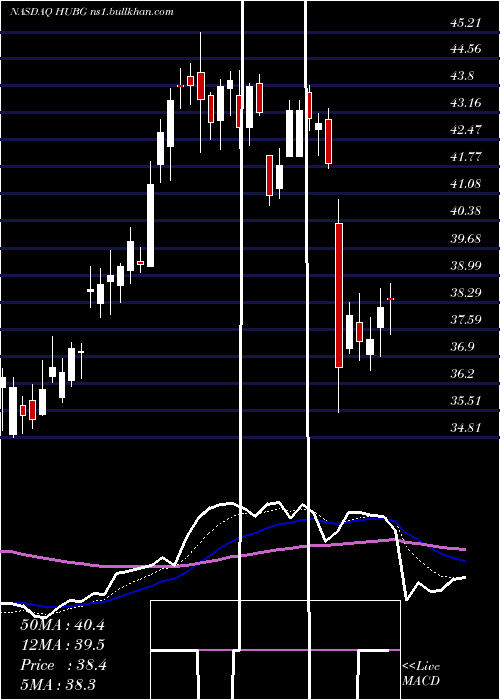Screen dimensions: 500x700
Task: Click the 5MA : 38.3 readout
Action: tap(58, 684)
